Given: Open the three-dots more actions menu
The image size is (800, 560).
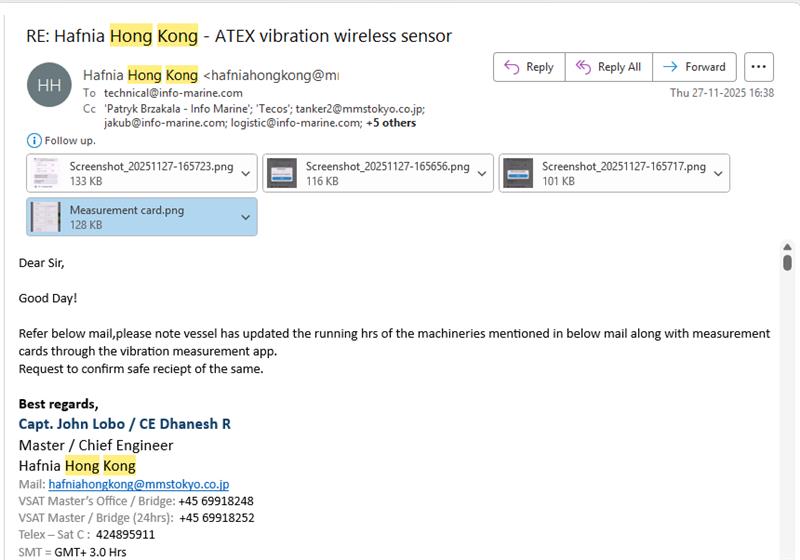Looking at the screenshot, I should pos(759,67).
